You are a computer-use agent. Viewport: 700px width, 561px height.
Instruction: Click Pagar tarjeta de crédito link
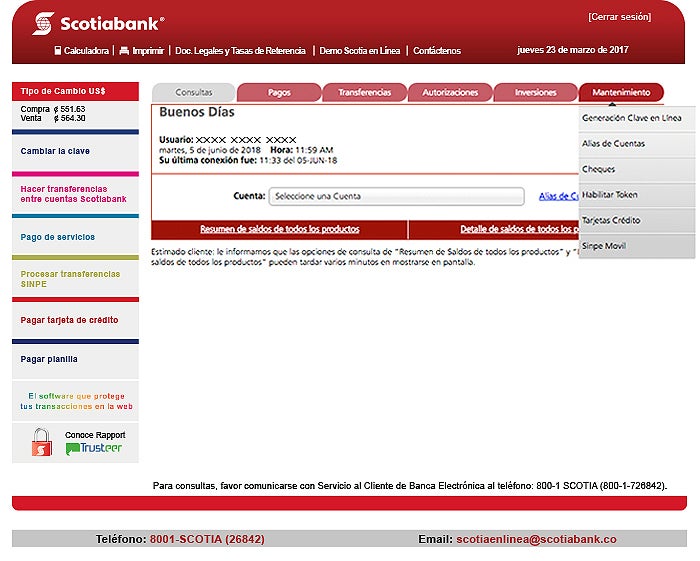[69, 320]
